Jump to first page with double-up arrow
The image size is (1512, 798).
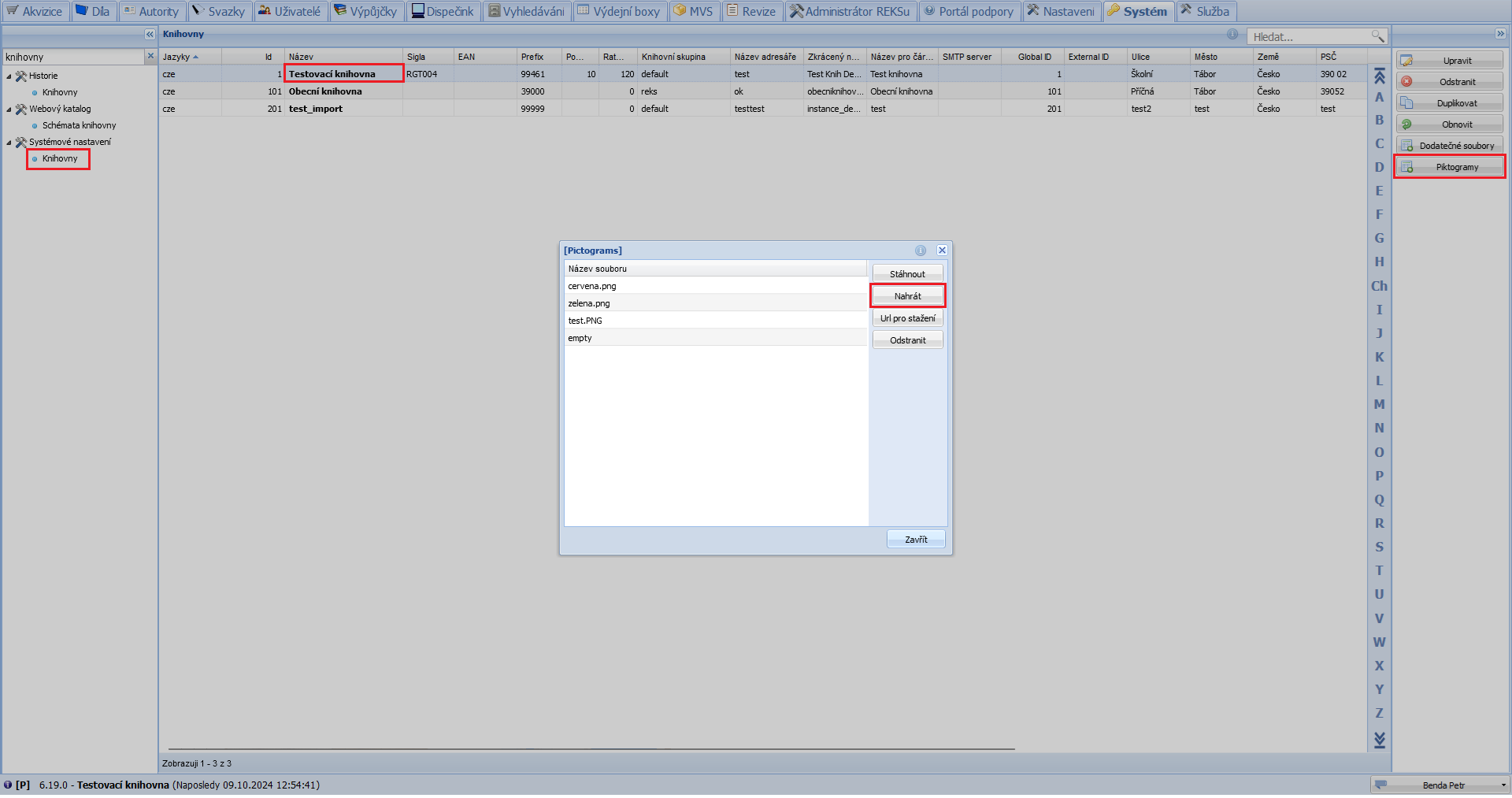coord(1379,76)
